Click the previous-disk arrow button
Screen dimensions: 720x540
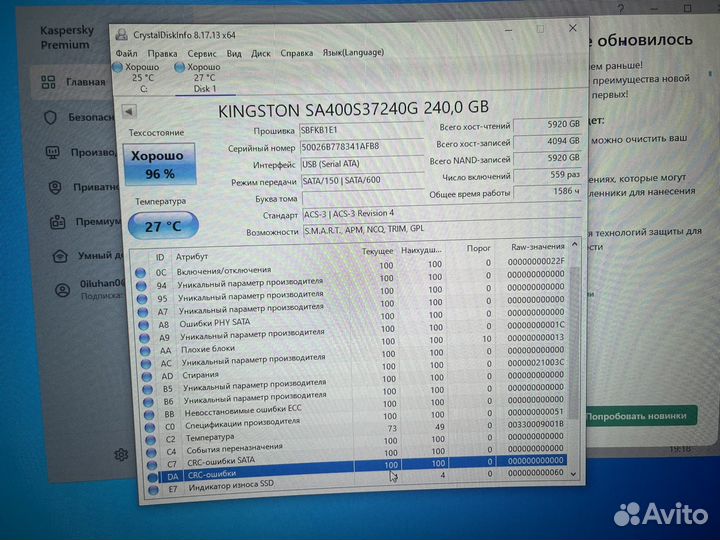129,111
